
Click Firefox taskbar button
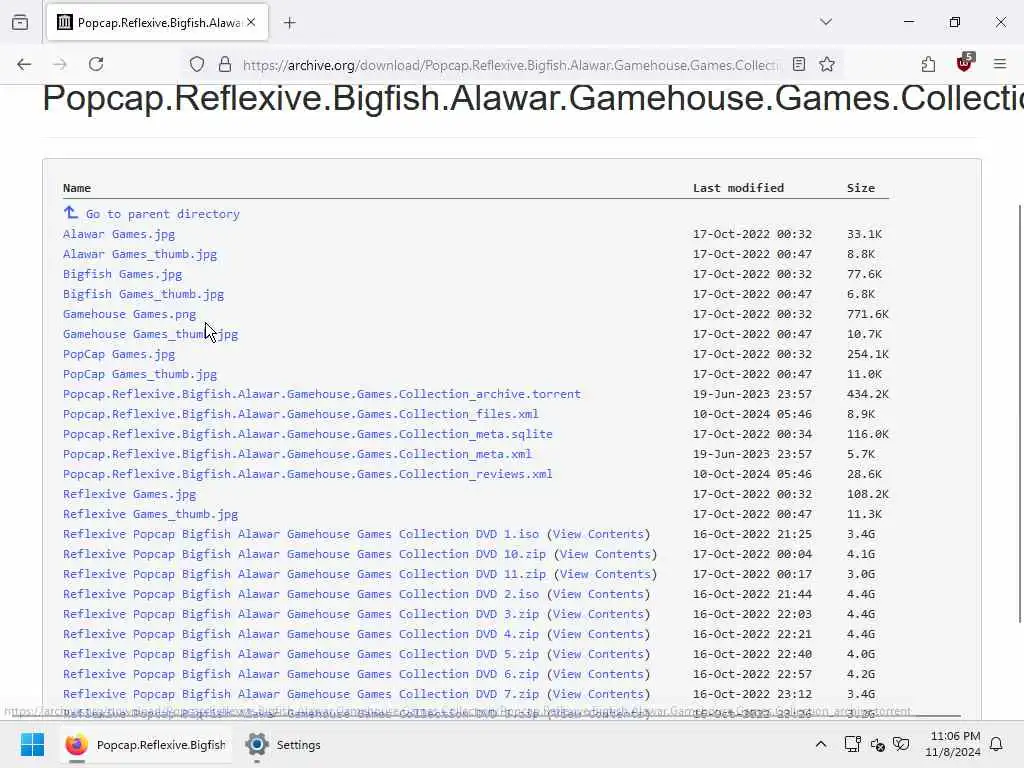[147, 744]
